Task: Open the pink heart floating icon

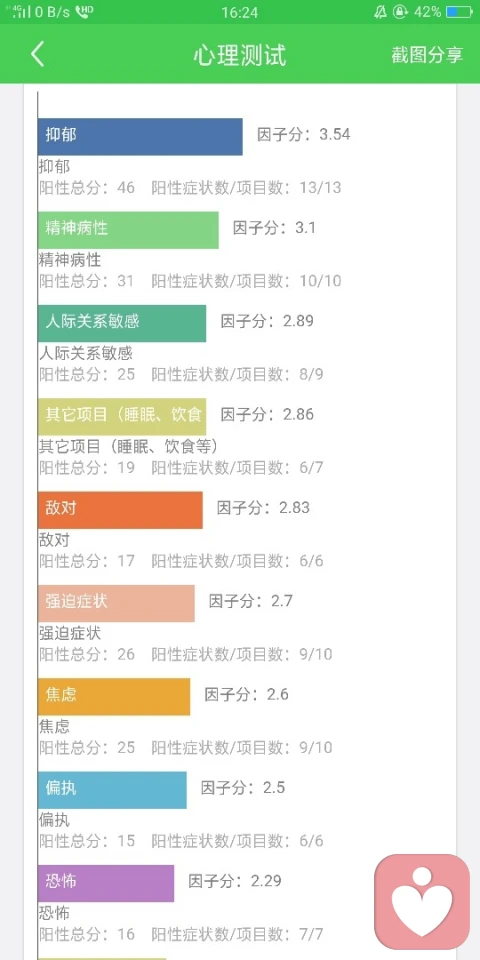Action: tap(422, 902)
